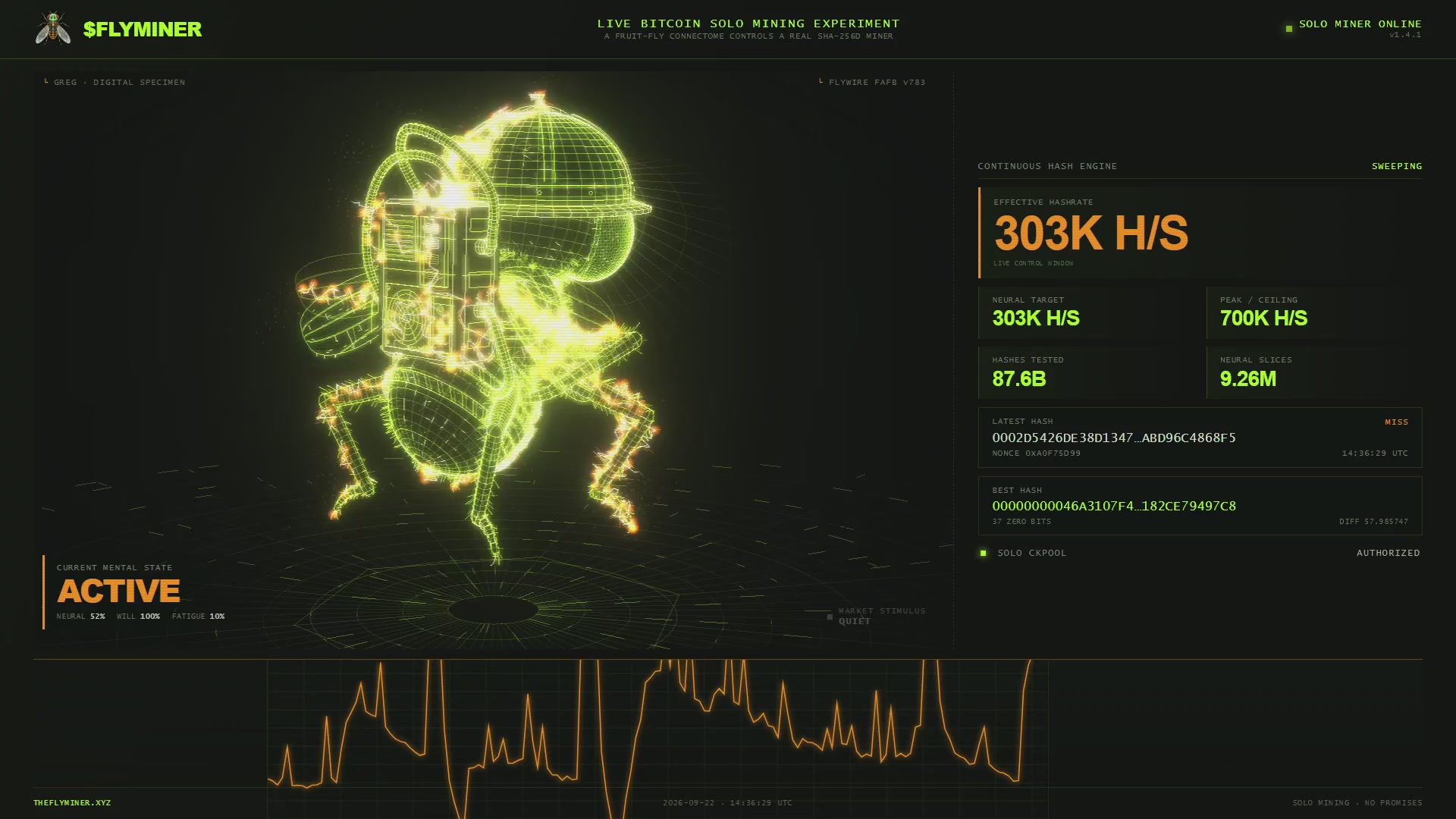Click the GREG · DIGITAL SPECIMEN label
1456x819 pixels.
pyautogui.click(x=119, y=82)
